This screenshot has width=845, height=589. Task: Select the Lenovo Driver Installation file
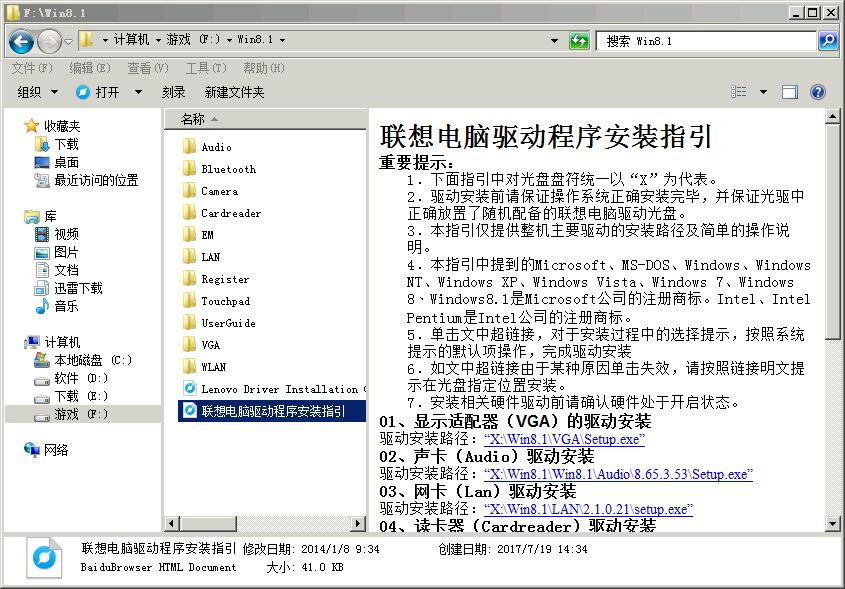pos(274,389)
